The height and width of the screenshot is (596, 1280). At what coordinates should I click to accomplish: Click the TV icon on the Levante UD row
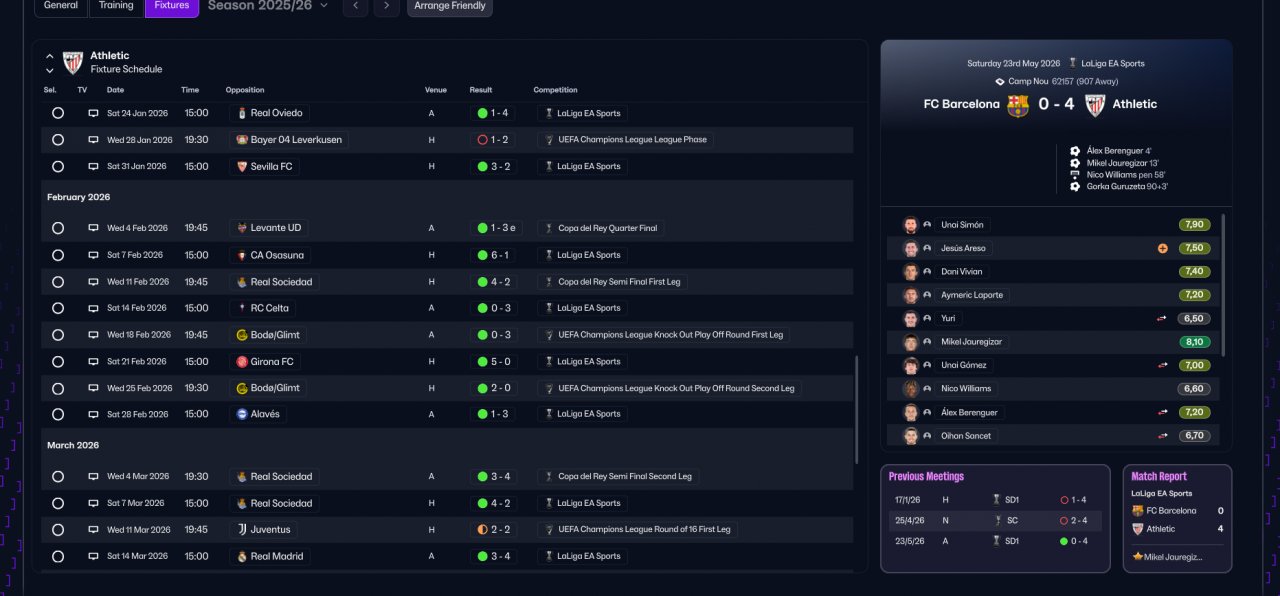click(93, 228)
